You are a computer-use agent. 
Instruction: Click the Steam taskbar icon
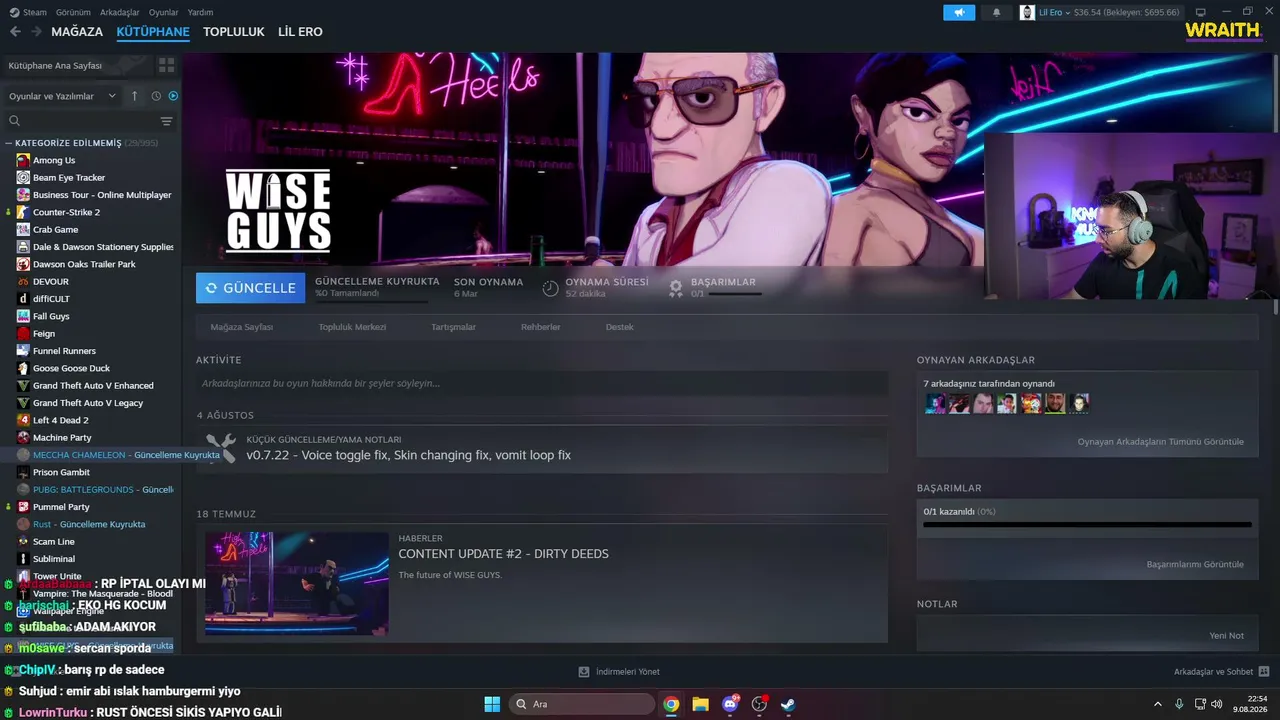point(788,704)
